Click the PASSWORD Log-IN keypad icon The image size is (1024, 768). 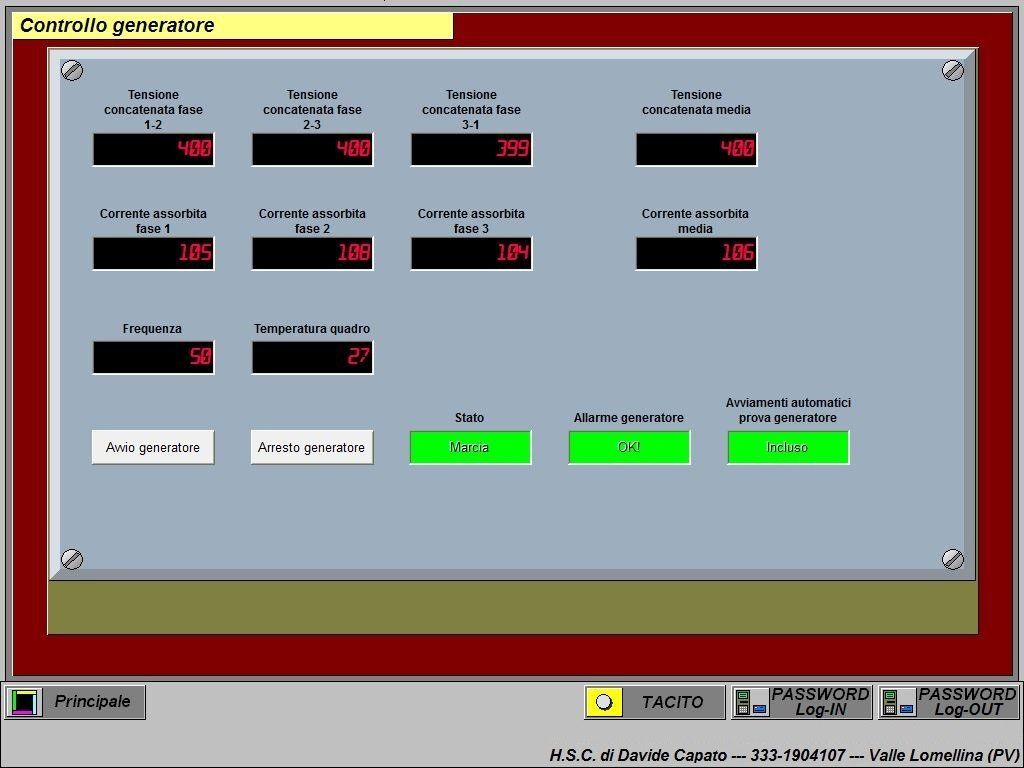tap(751, 702)
